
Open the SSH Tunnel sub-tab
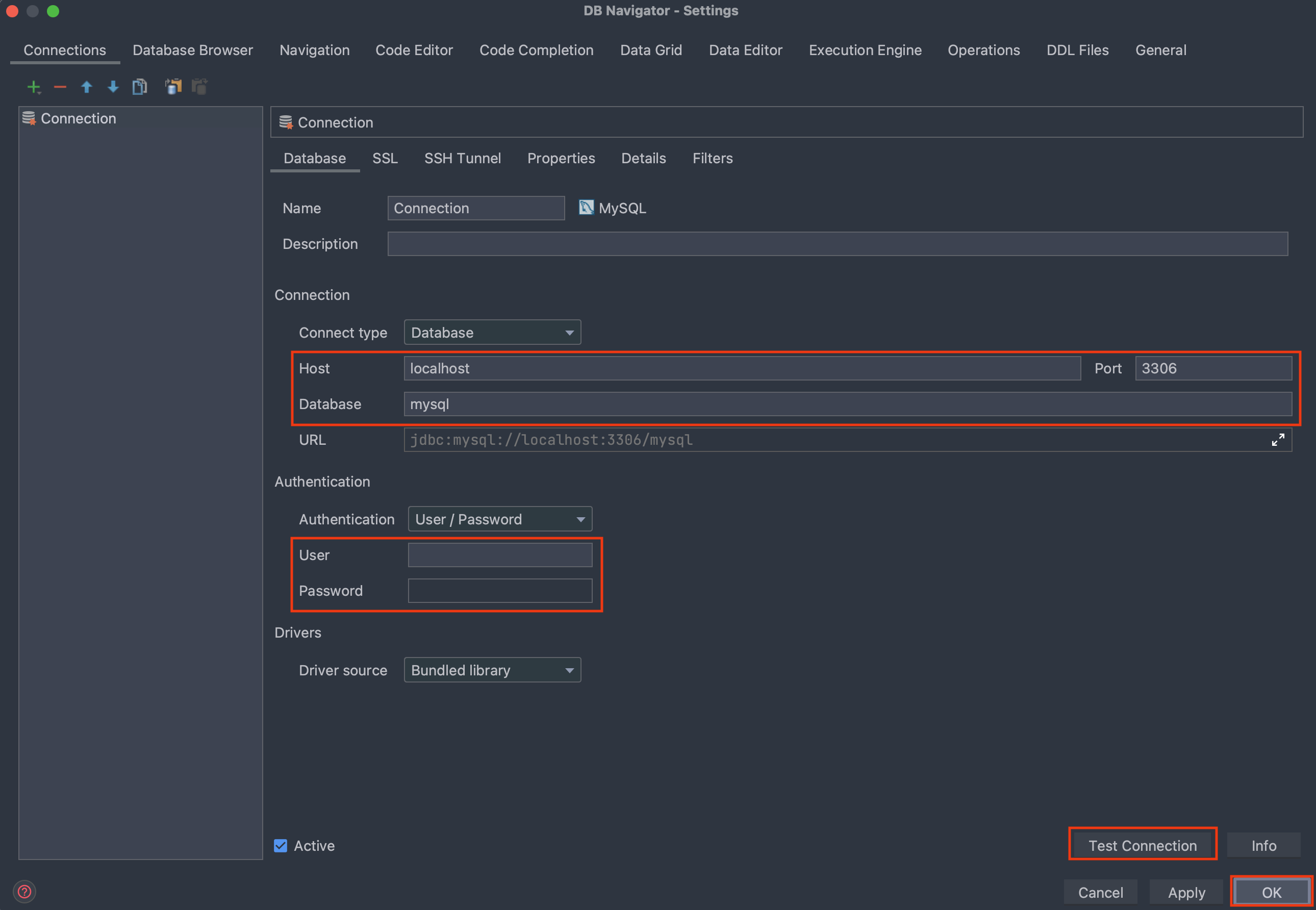point(463,158)
